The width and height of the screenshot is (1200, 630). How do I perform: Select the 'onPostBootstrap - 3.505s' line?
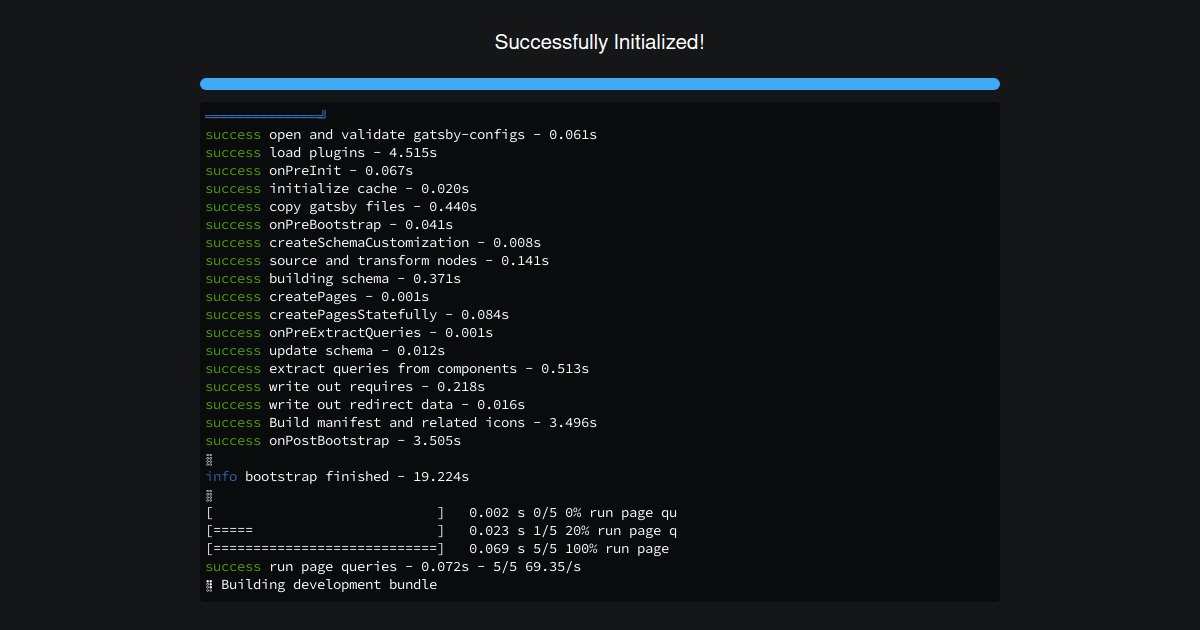(333, 440)
